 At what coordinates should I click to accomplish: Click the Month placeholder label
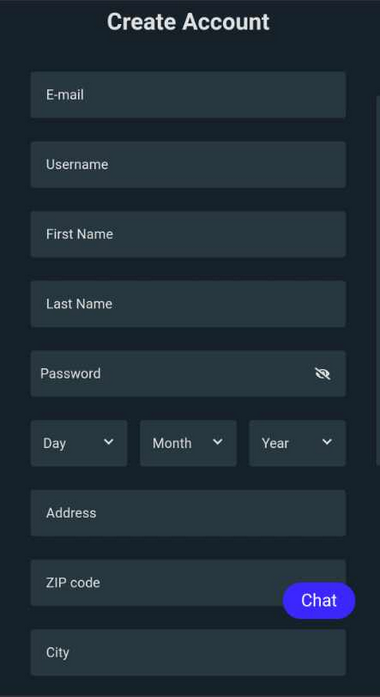click(172, 443)
